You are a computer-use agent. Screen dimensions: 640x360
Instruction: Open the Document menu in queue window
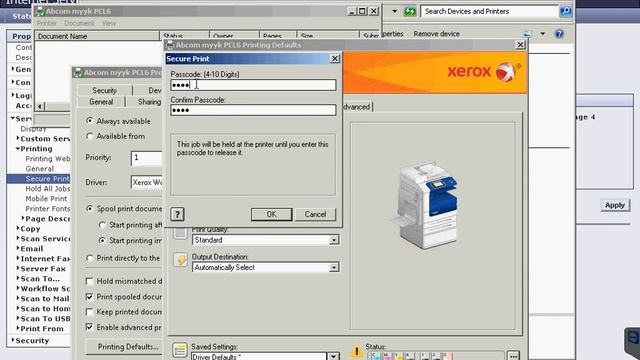(x=79, y=23)
